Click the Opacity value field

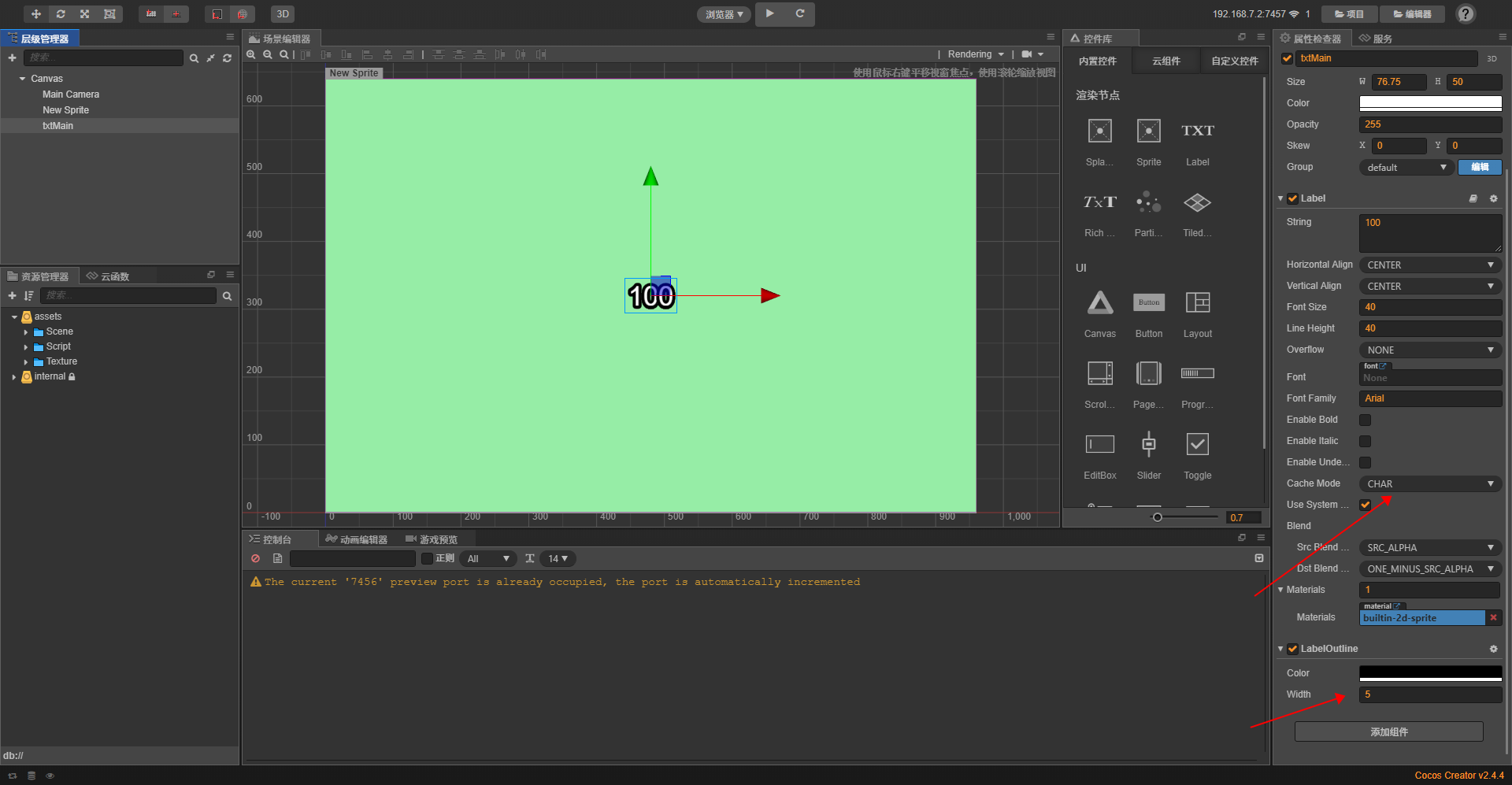[x=1430, y=124]
